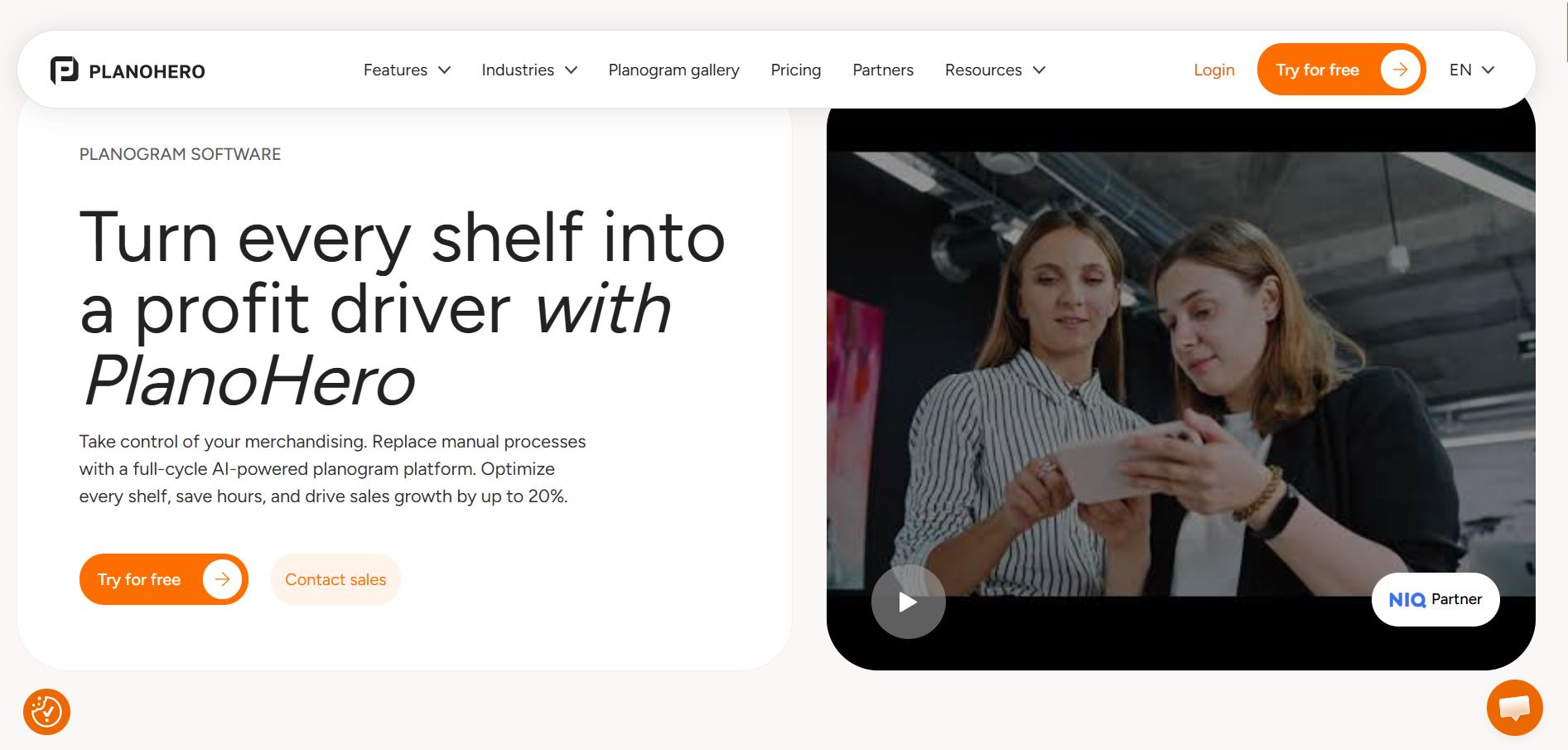Open the Planogram gallery page
The image size is (1568, 750).
[x=673, y=70]
